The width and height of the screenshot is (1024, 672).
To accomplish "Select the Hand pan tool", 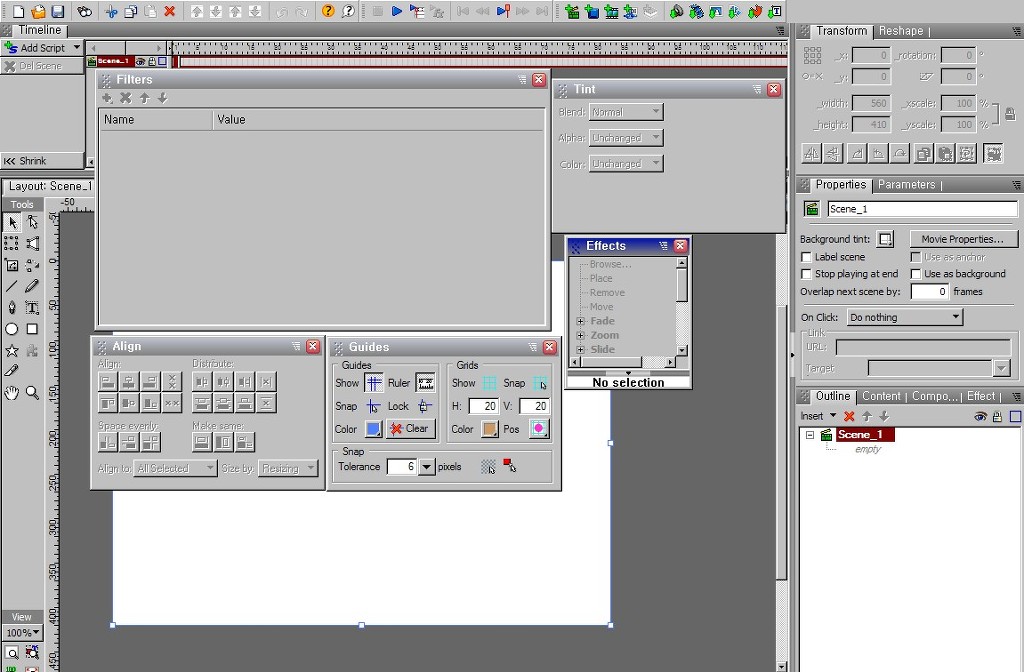I will pyautogui.click(x=12, y=392).
